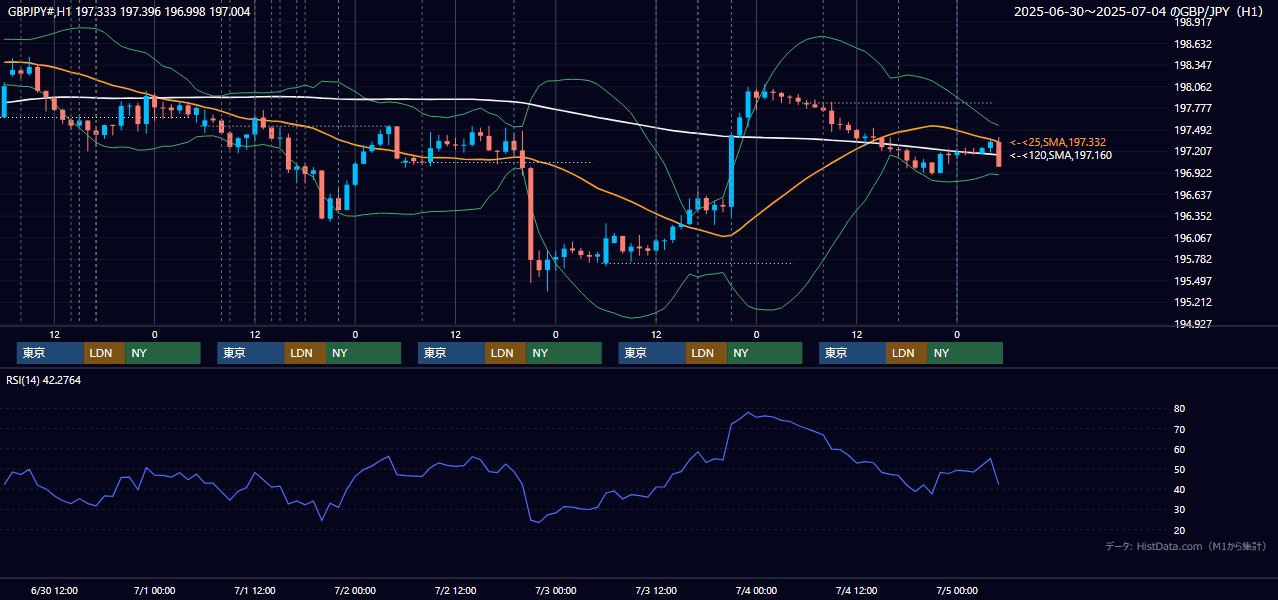Click the date label 7/1 12:00
Screen dimensions: 1278x600
click(255, 591)
